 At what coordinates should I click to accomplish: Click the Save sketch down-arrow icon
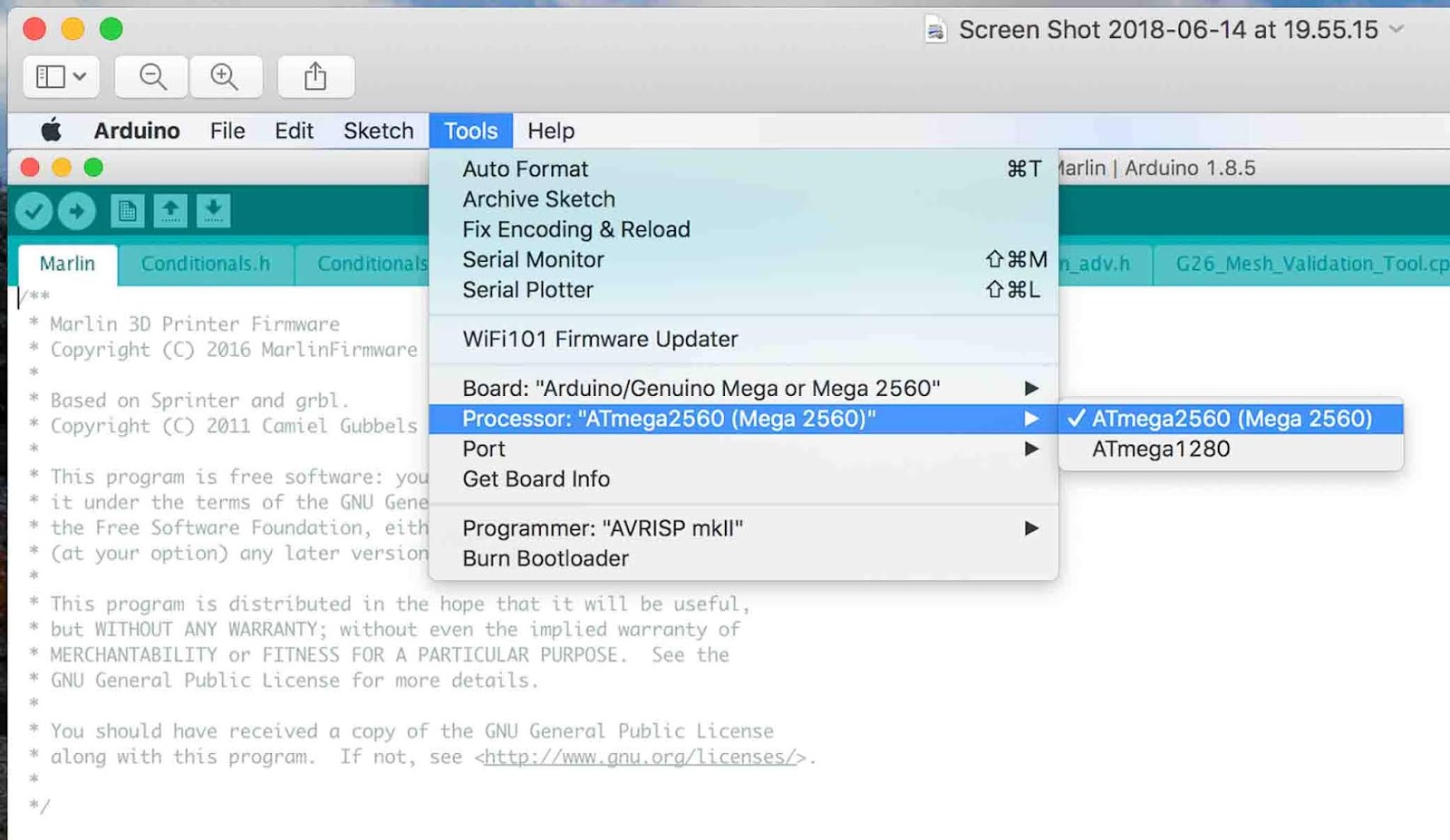tap(213, 211)
